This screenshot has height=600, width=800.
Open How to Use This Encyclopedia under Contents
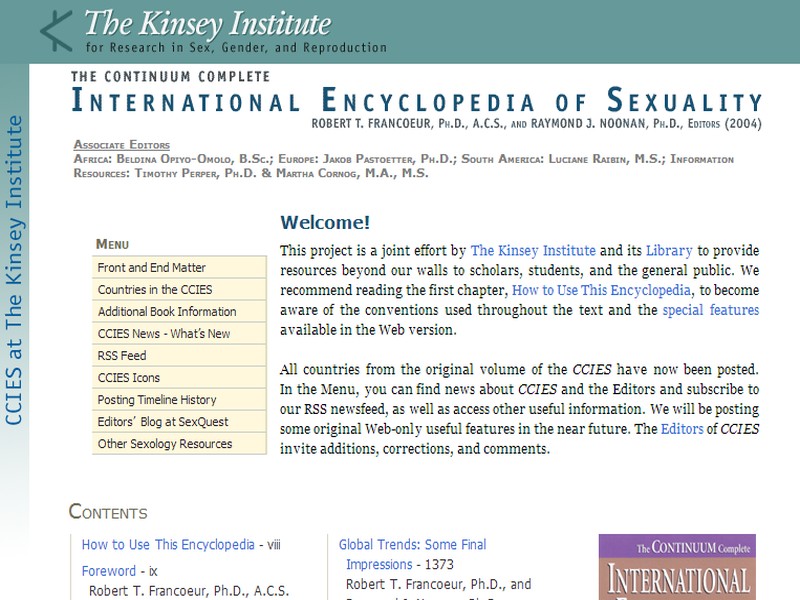(168, 545)
